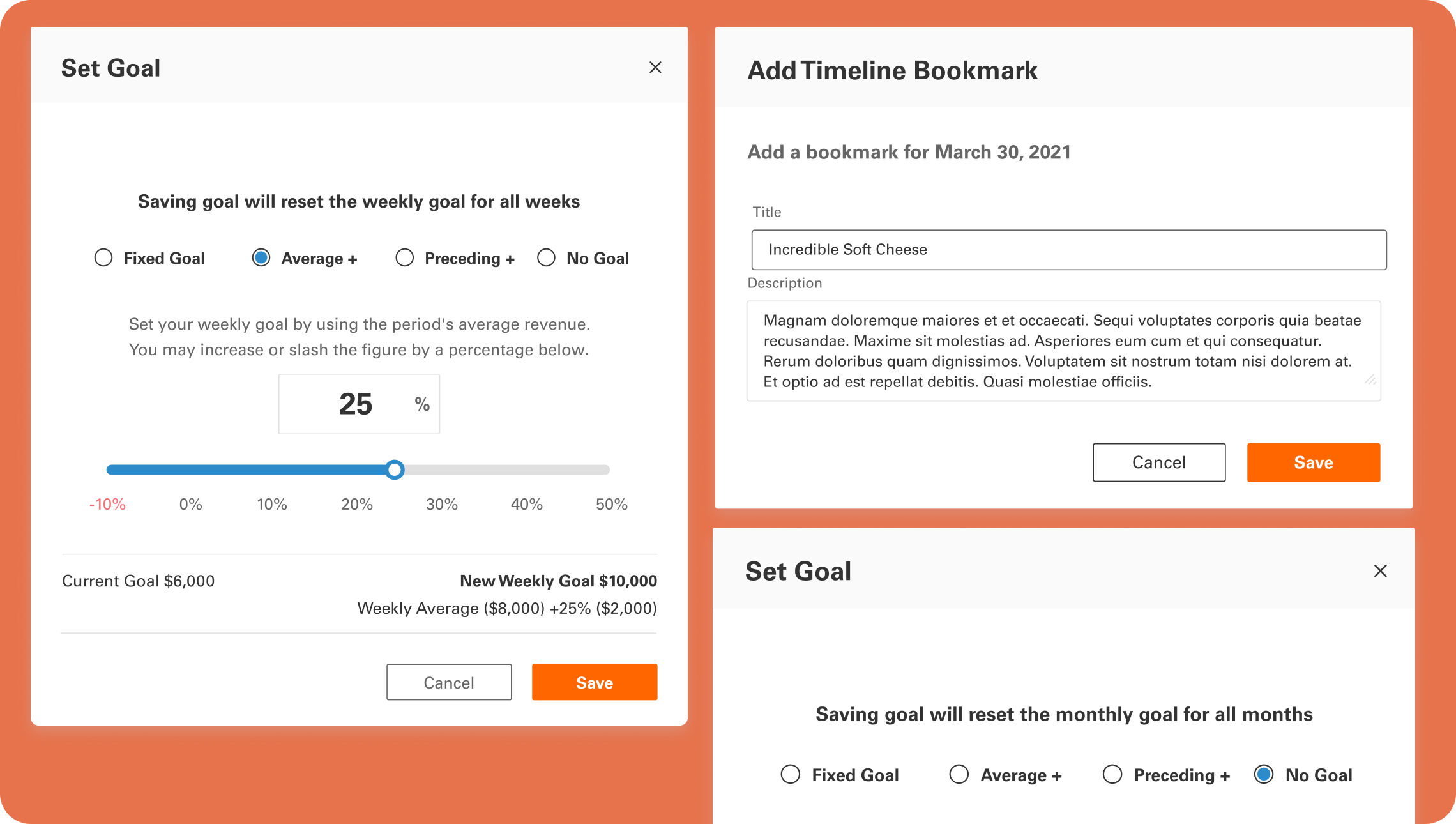Viewport: 1456px width, 824px height.
Task: Save the timeline bookmark
Action: point(1314,462)
